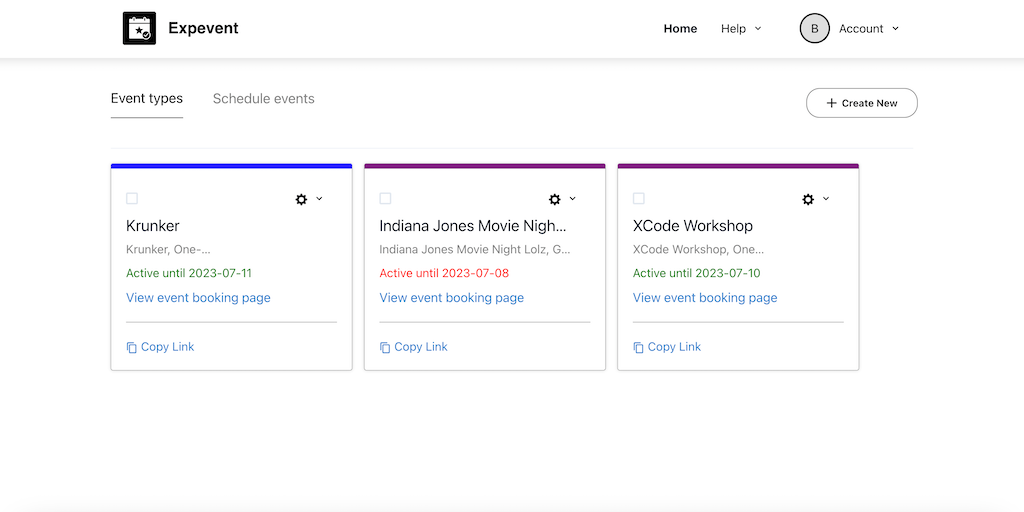Check the Indiana Jones Movie Night checkbox
The width and height of the screenshot is (1024, 512).
click(x=385, y=199)
